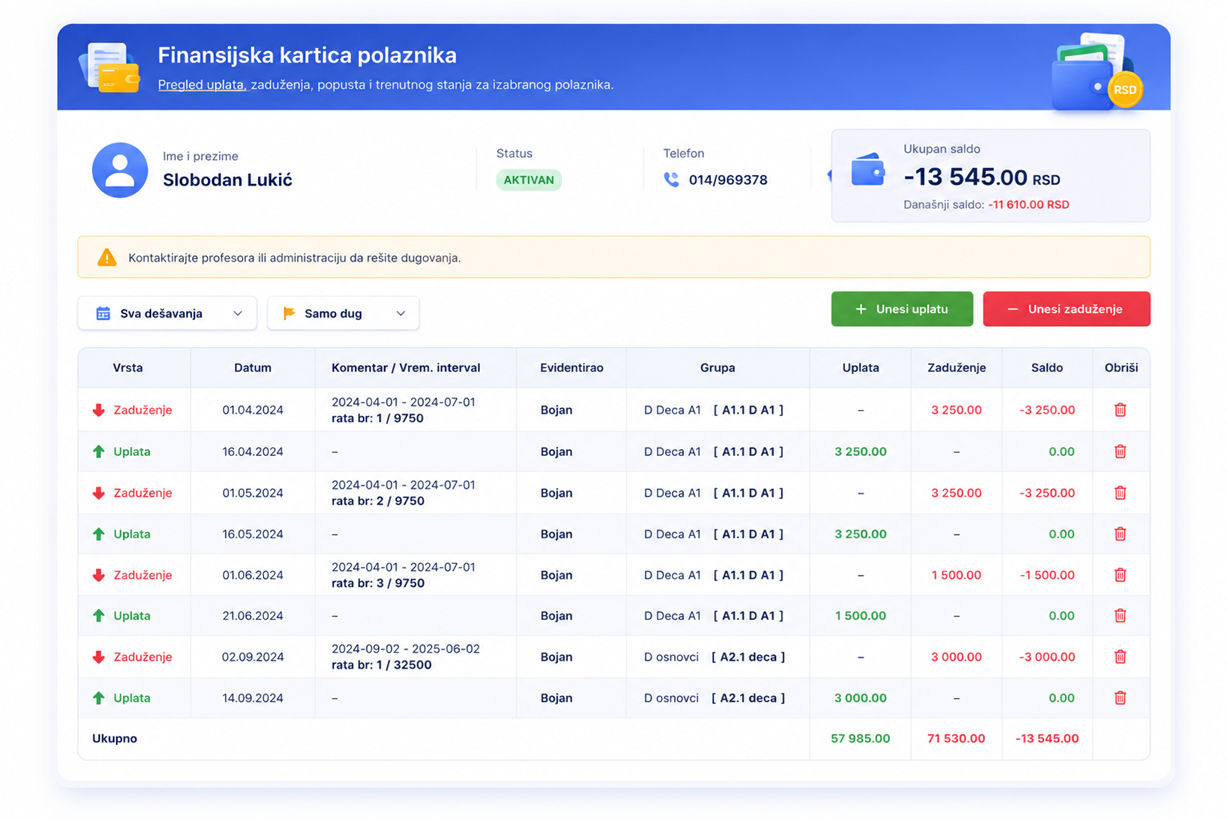Click the 3 000.00 Zaduženje amount

[957, 657]
